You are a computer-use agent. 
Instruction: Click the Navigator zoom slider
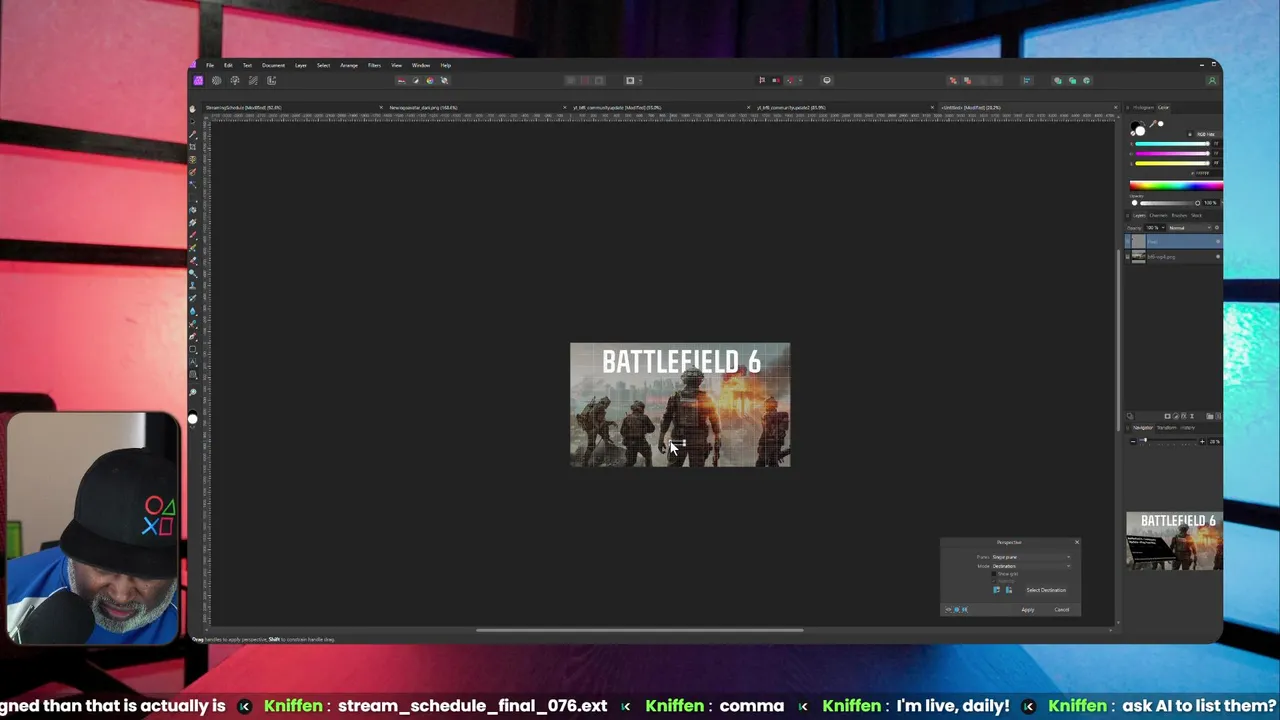[1168, 441]
